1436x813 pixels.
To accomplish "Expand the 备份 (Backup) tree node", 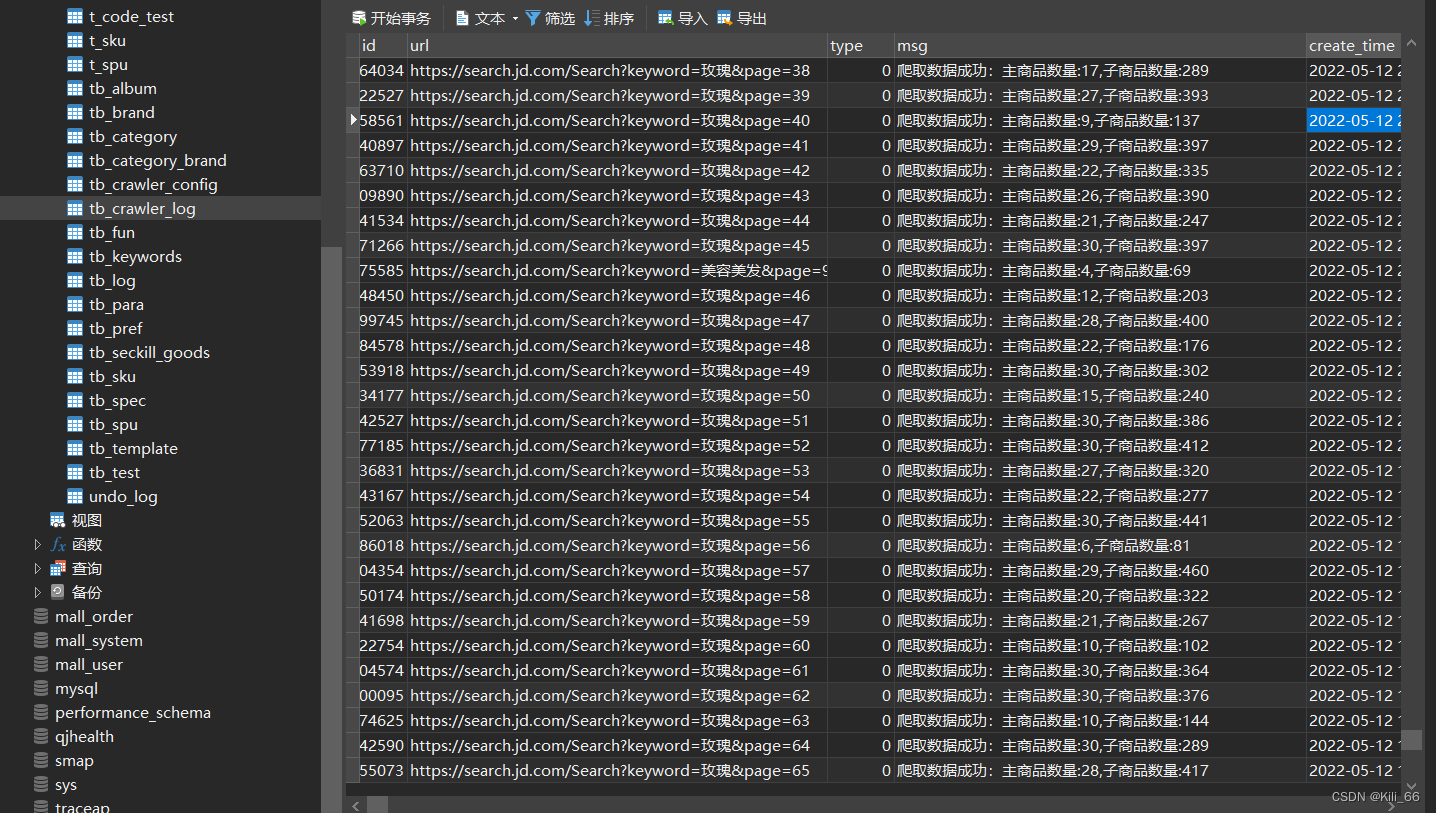I will (38, 592).
